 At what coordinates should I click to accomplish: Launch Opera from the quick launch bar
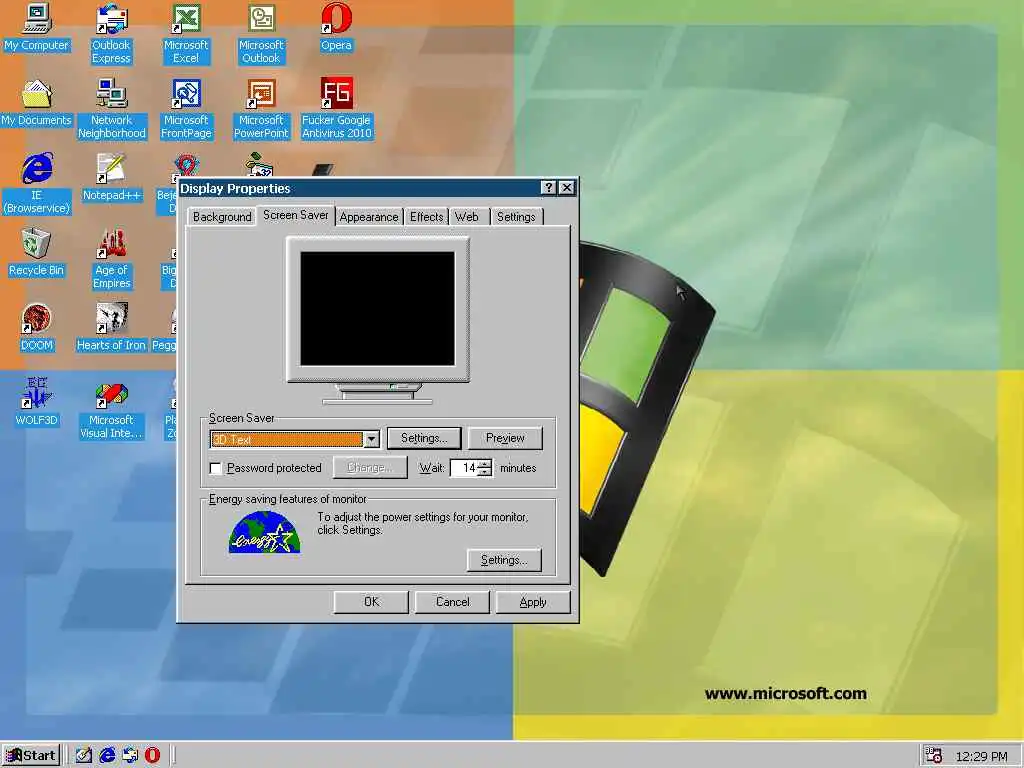(152, 756)
